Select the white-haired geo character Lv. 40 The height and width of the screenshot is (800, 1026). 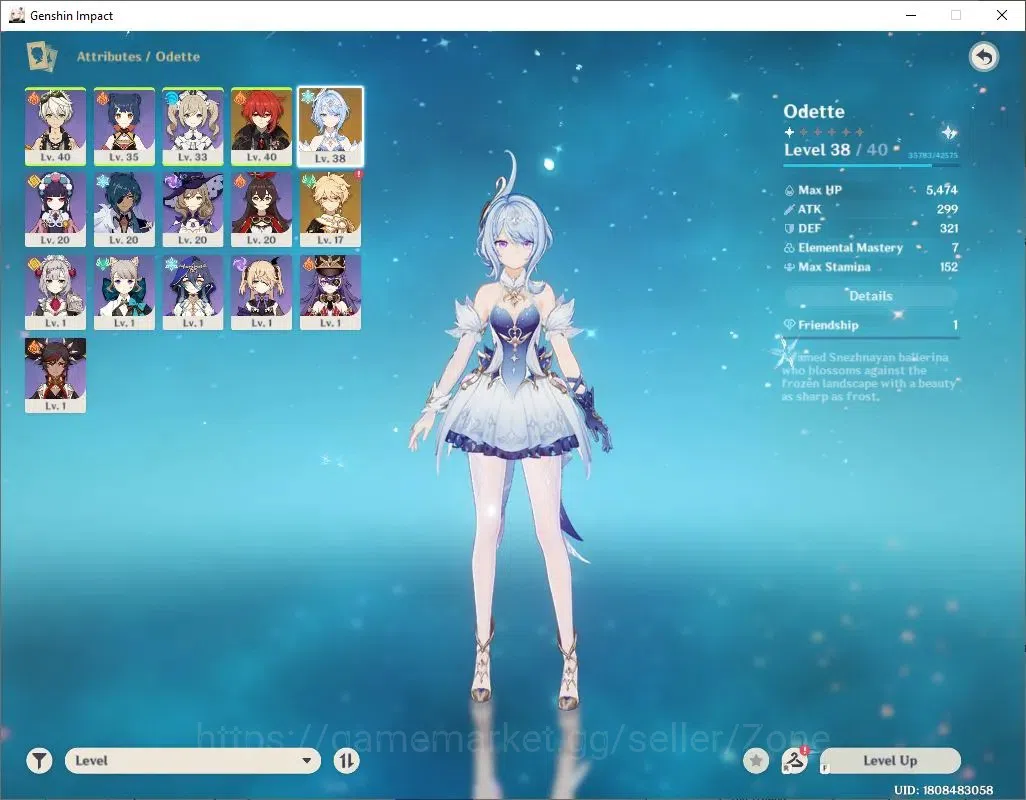pos(56,126)
